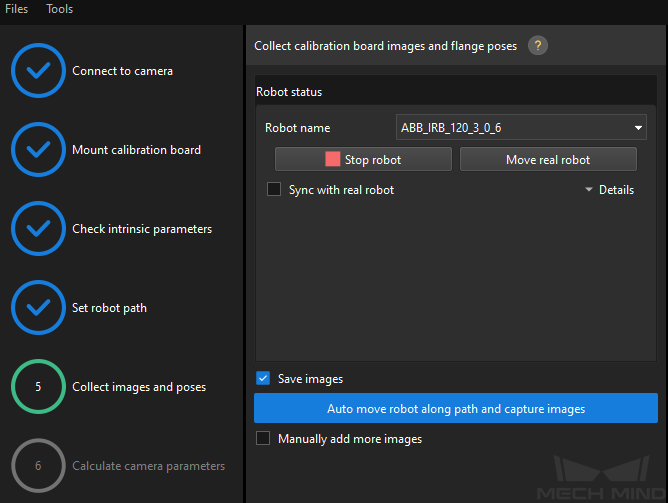Open the Tools menu
This screenshot has height=503, width=668.
click(x=59, y=9)
